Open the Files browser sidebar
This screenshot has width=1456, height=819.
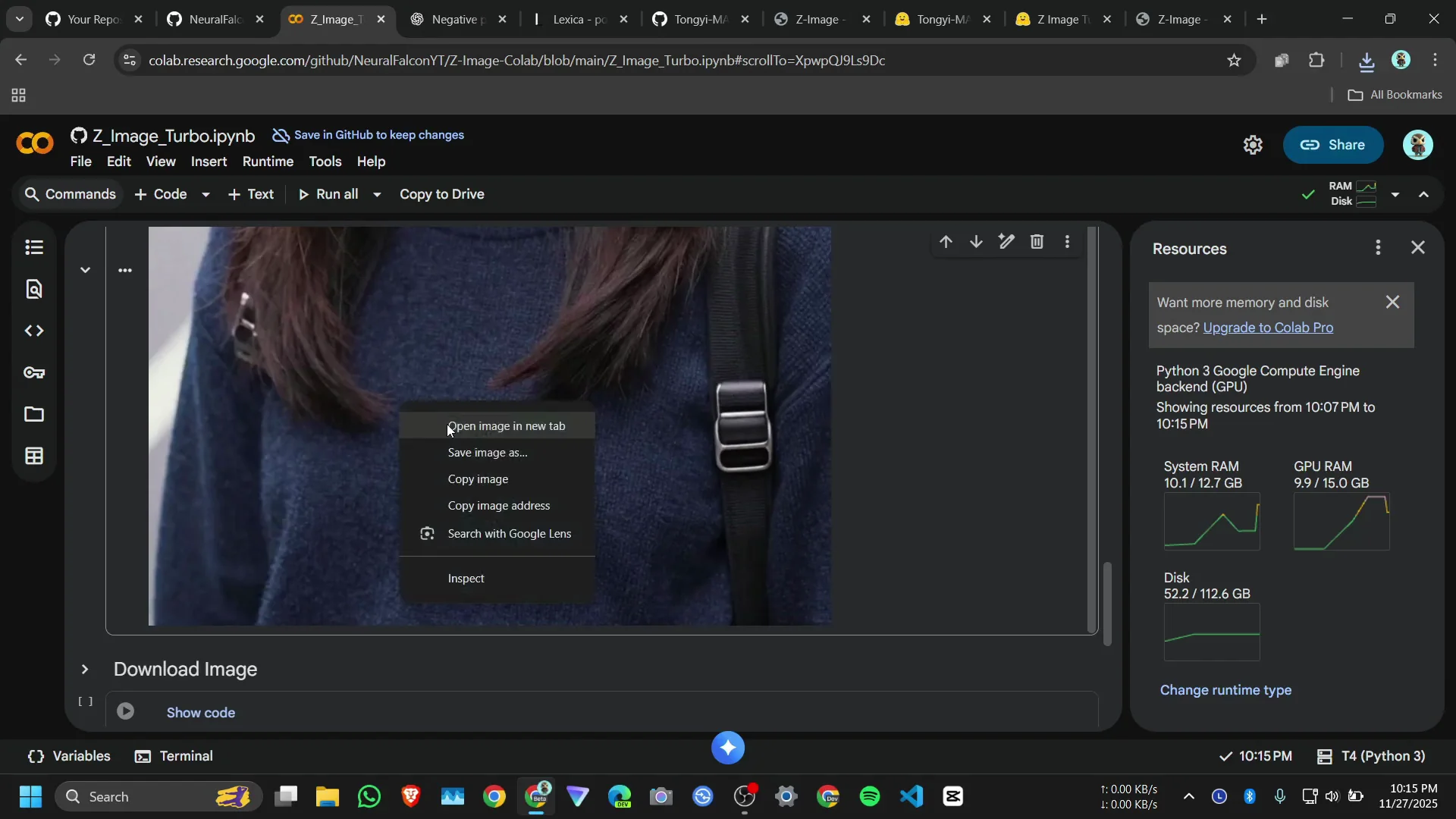33,415
